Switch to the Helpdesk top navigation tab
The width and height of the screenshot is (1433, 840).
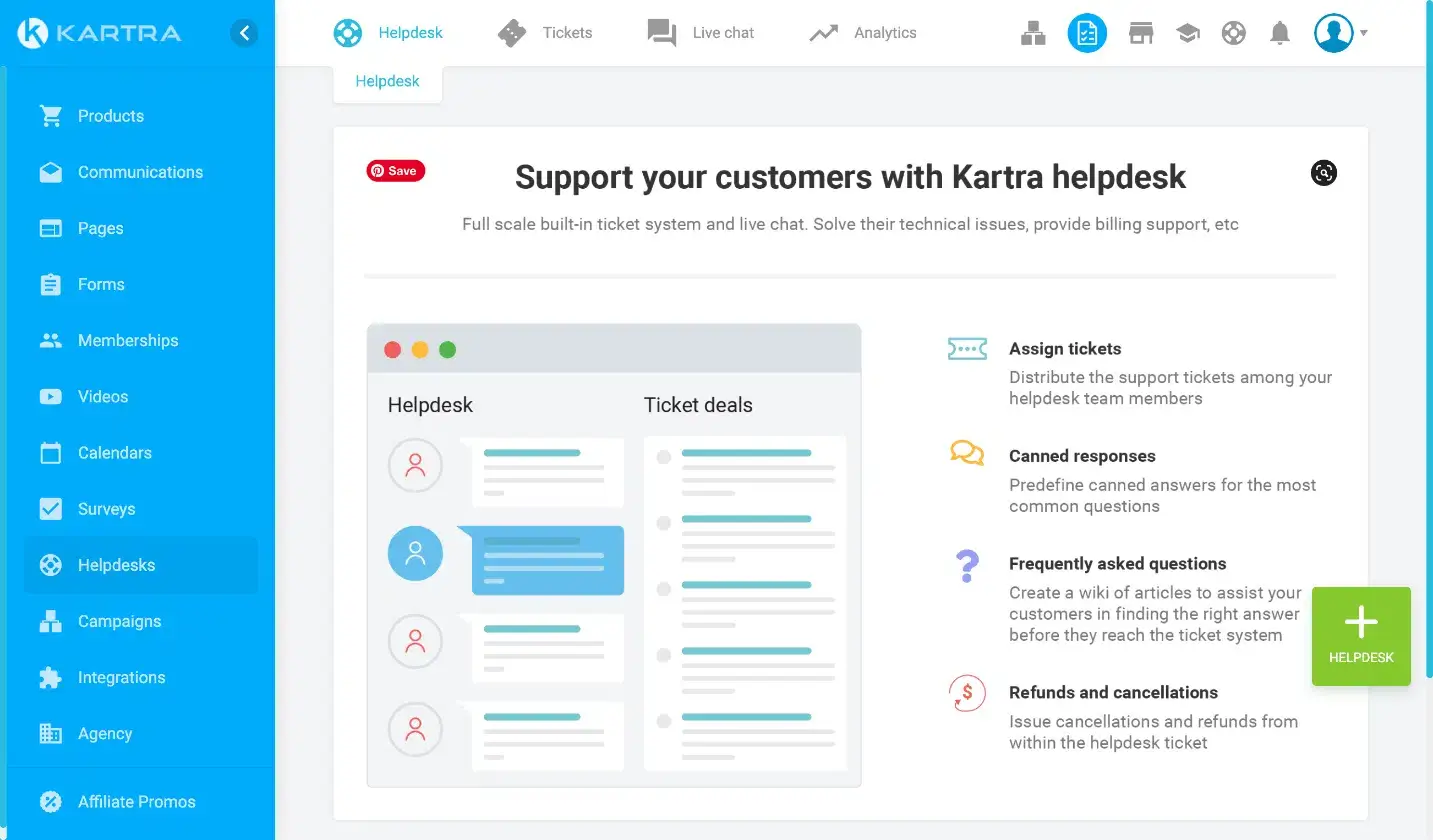pyautogui.click(x=388, y=33)
